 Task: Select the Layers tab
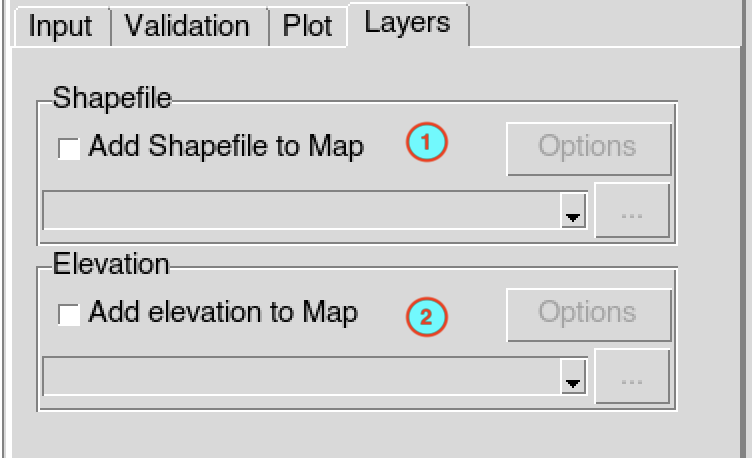tap(408, 24)
